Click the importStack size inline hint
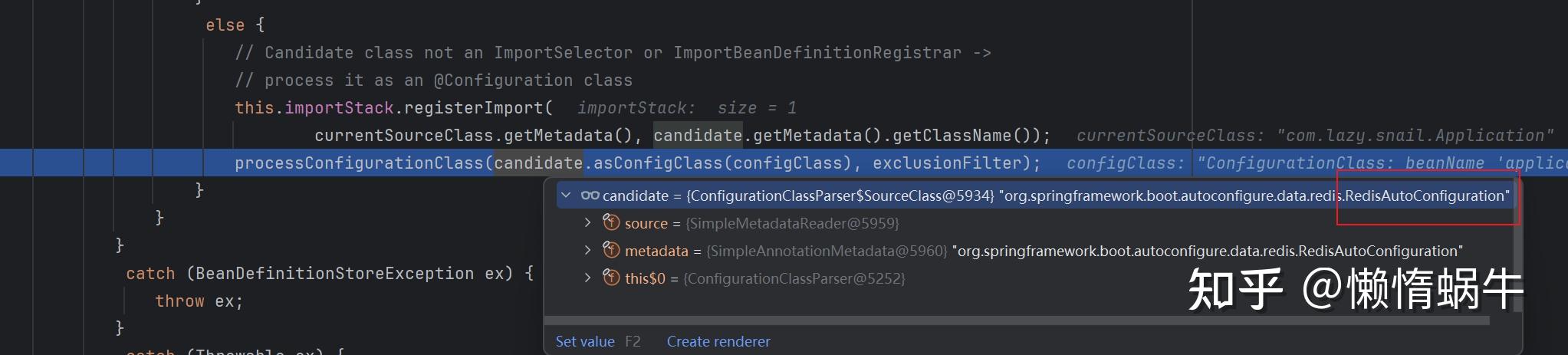The height and width of the screenshot is (355, 1568). pos(686,108)
